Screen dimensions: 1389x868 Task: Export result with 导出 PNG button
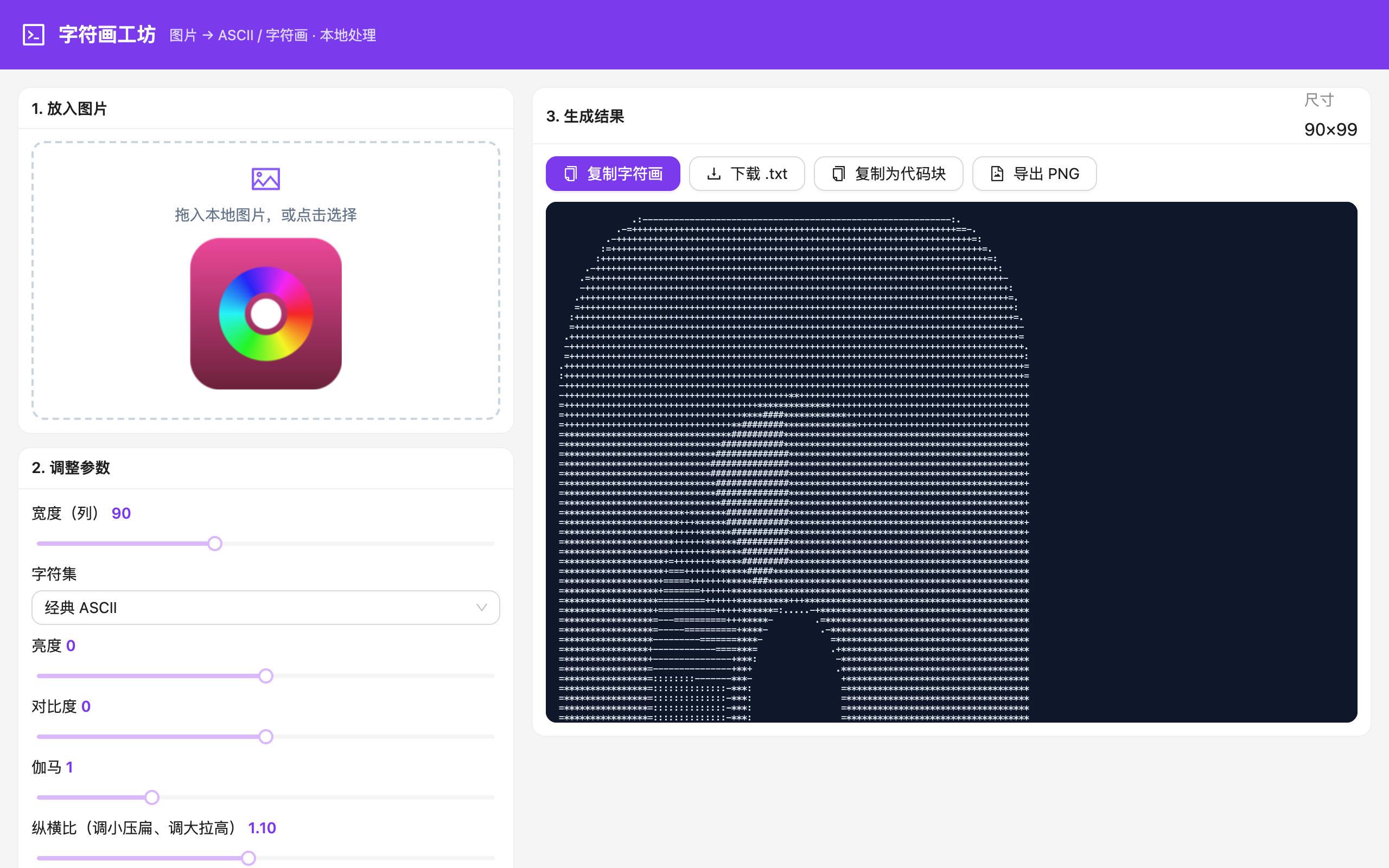click(1034, 174)
